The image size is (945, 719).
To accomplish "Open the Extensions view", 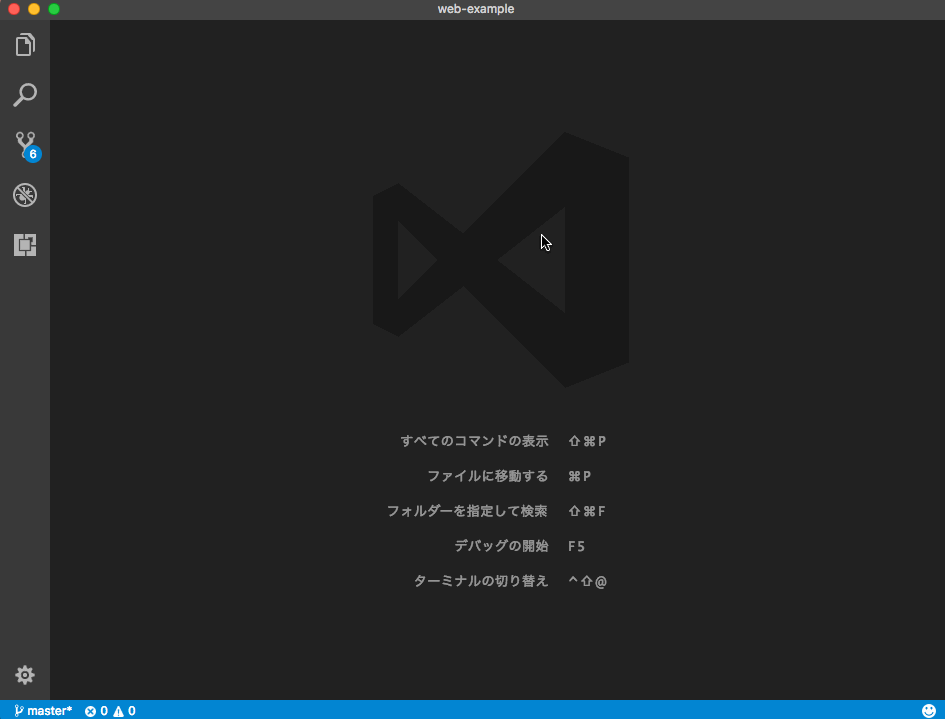I will click(x=25, y=245).
